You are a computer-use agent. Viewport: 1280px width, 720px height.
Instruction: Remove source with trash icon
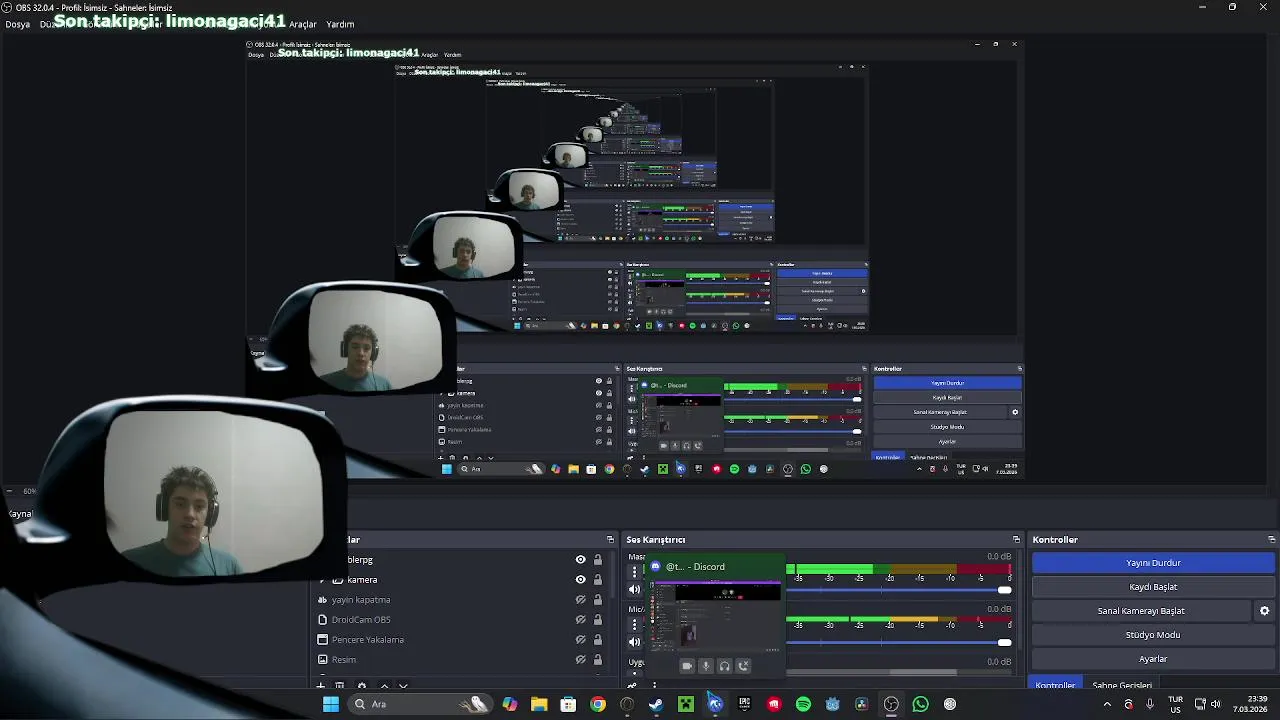[340, 686]
